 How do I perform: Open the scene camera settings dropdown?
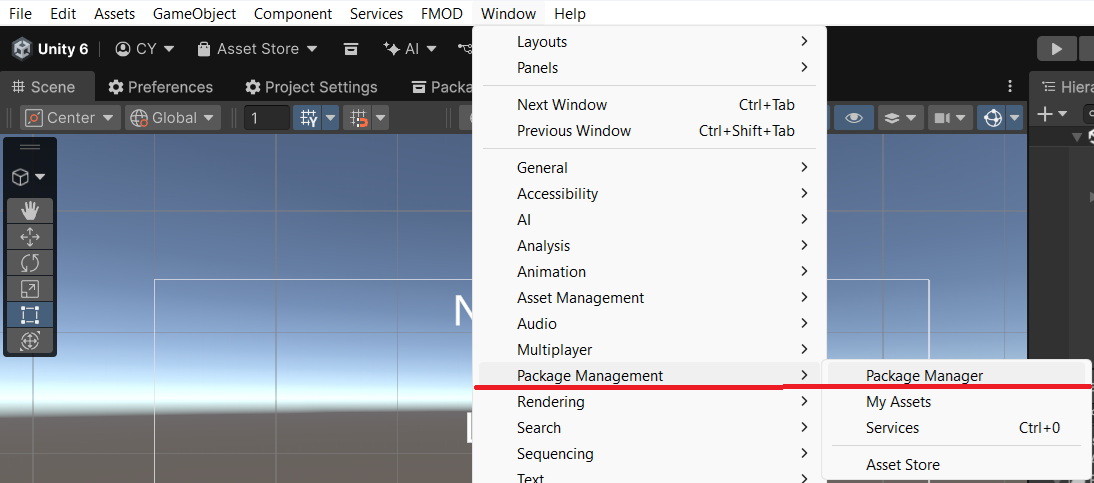pyautogui.click(x=950, y=118)
